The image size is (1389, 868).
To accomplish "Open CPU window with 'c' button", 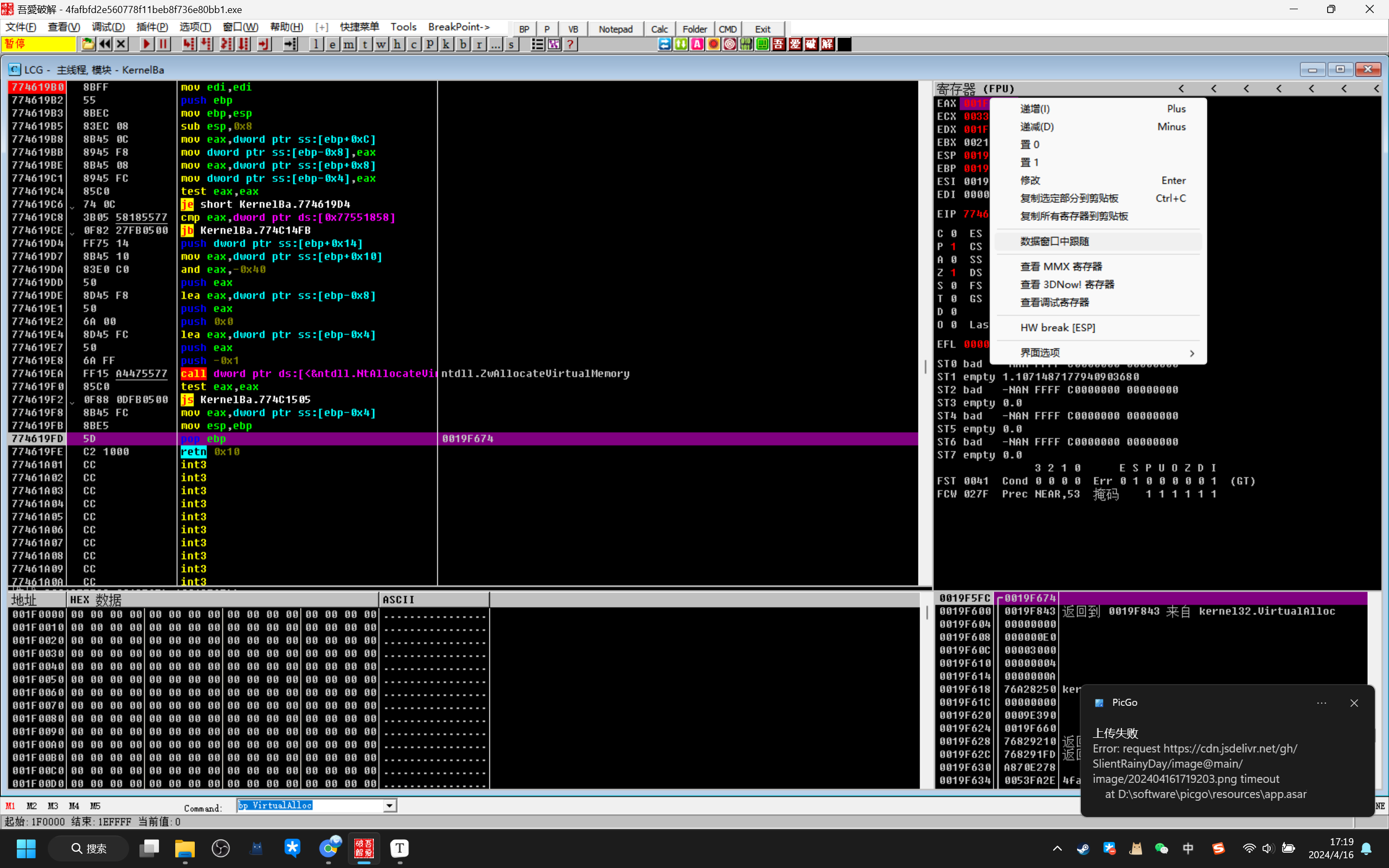I will pyautogui.click(x=413, y=44).
